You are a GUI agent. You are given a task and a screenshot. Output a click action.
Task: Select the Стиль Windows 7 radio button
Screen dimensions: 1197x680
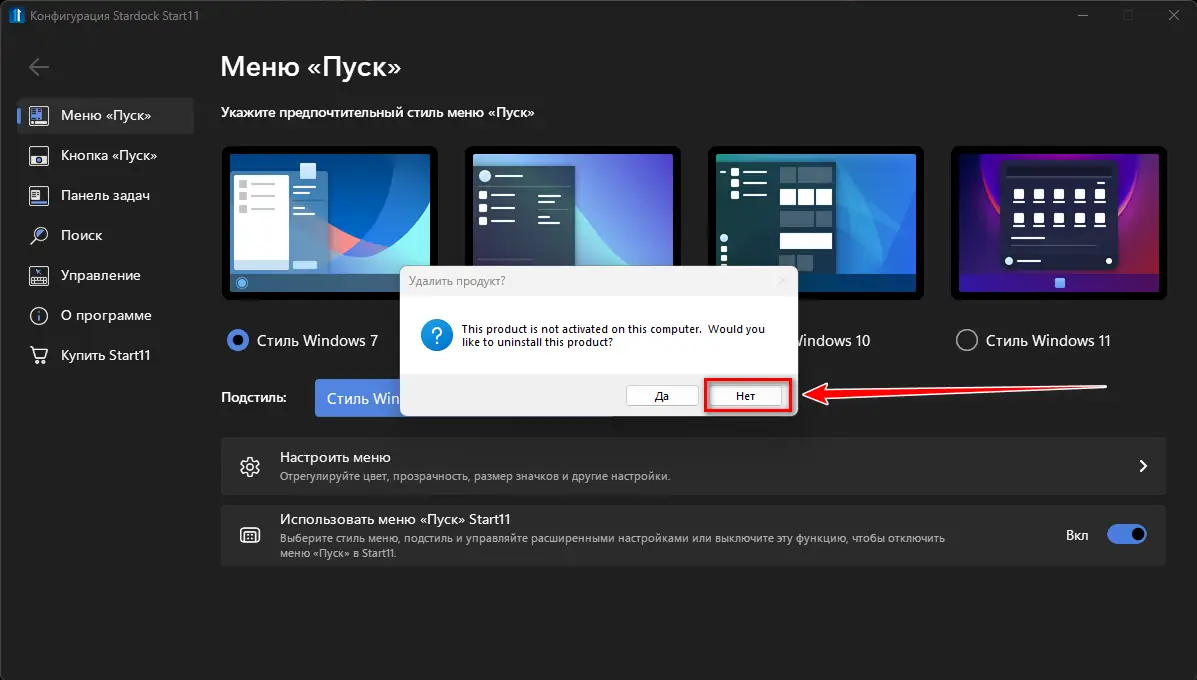[x=237, y=340]
